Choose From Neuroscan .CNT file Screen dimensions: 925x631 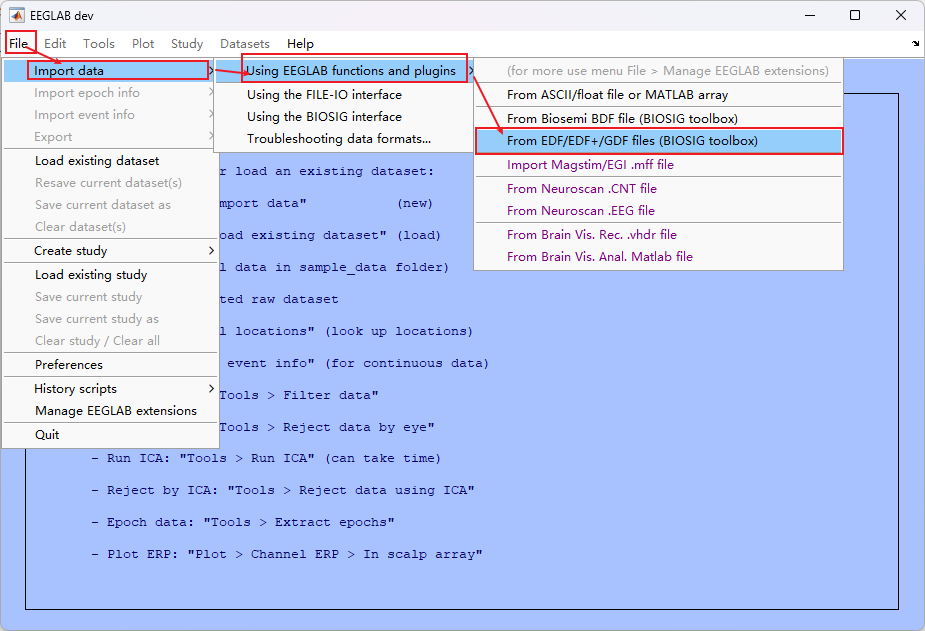pos(658,189)
